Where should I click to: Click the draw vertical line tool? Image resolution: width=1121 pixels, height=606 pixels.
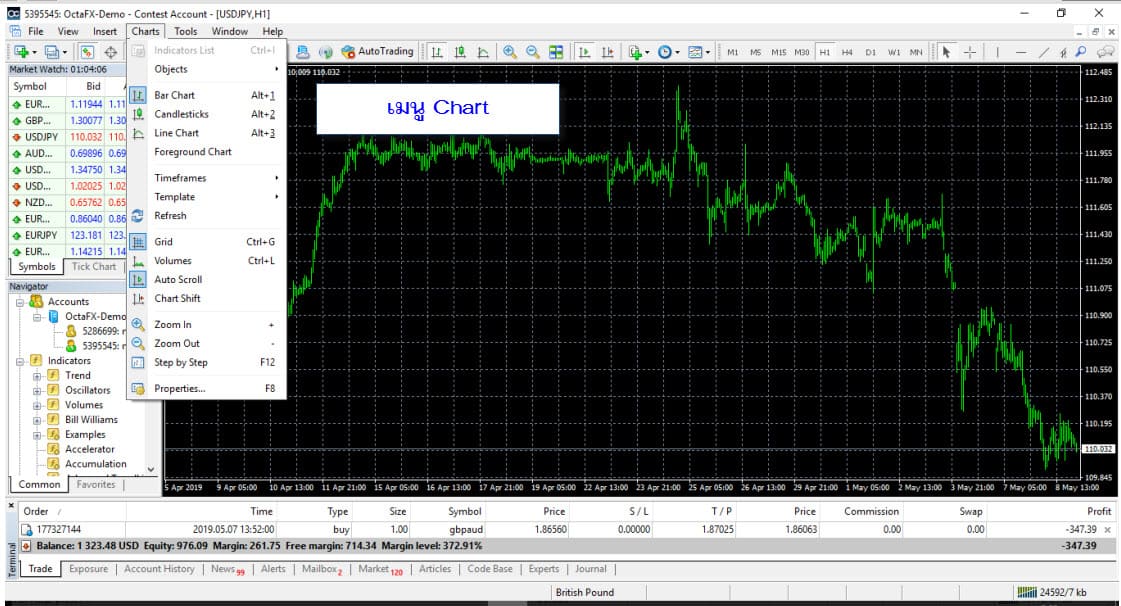click(x=996, y=52)
